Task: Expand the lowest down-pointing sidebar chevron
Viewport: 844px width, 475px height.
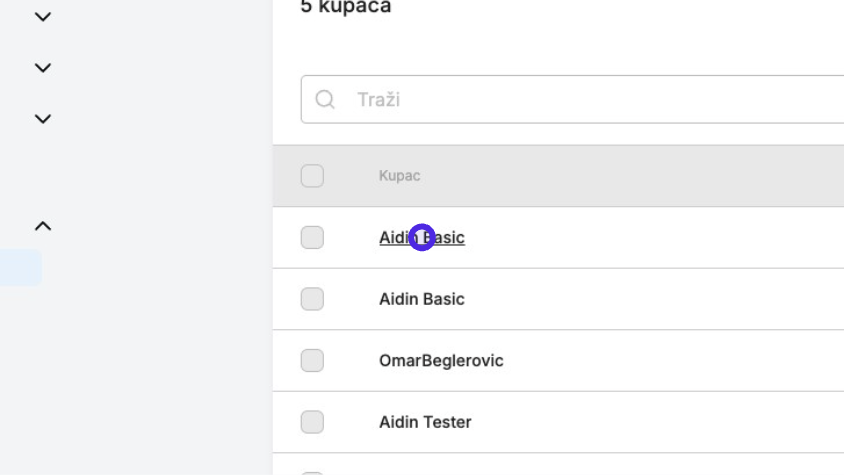Action: tap(43, 118)
